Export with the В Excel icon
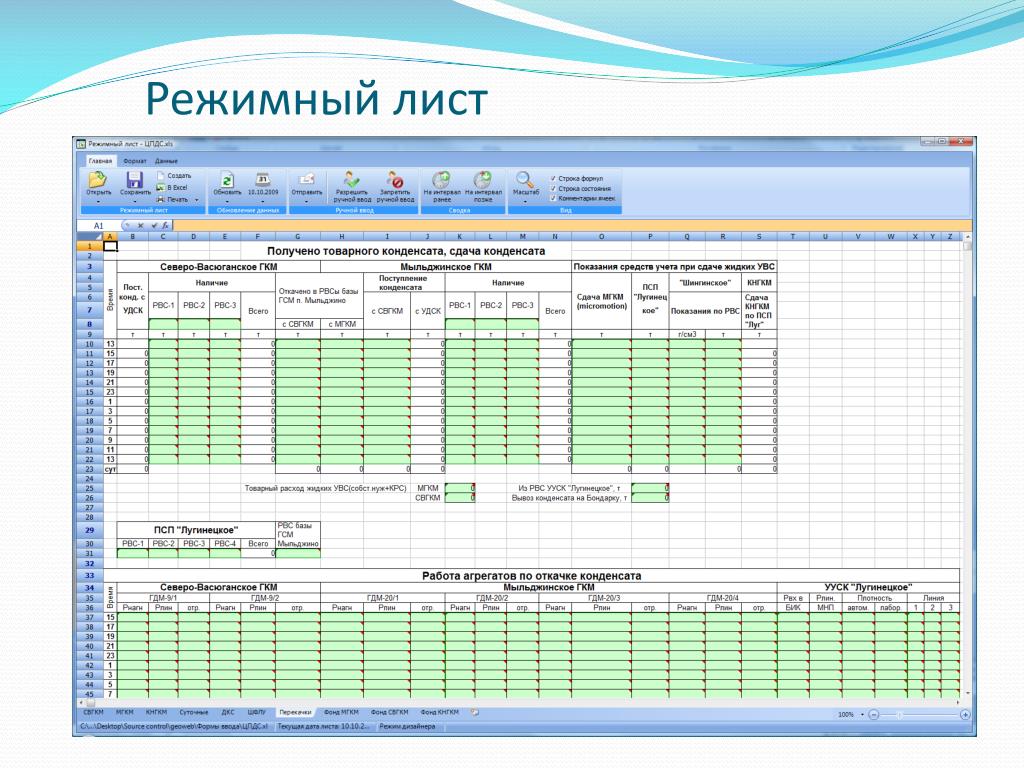The image size is (1024, 768). [161, 187]
